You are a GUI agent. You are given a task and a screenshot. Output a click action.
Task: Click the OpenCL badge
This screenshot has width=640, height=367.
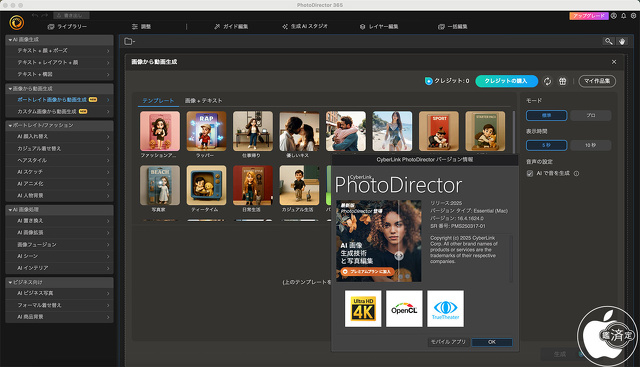[404, 309]
